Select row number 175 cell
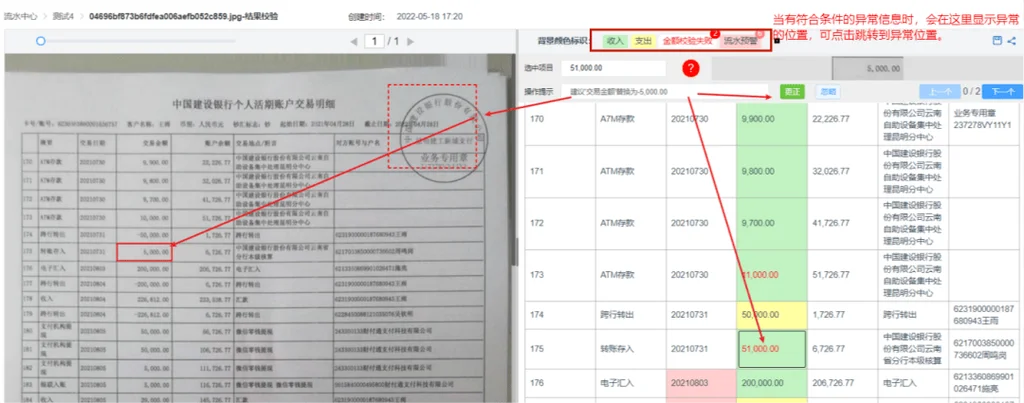The height and width of the screenshot is (403, 1024). tap(562, 349)
